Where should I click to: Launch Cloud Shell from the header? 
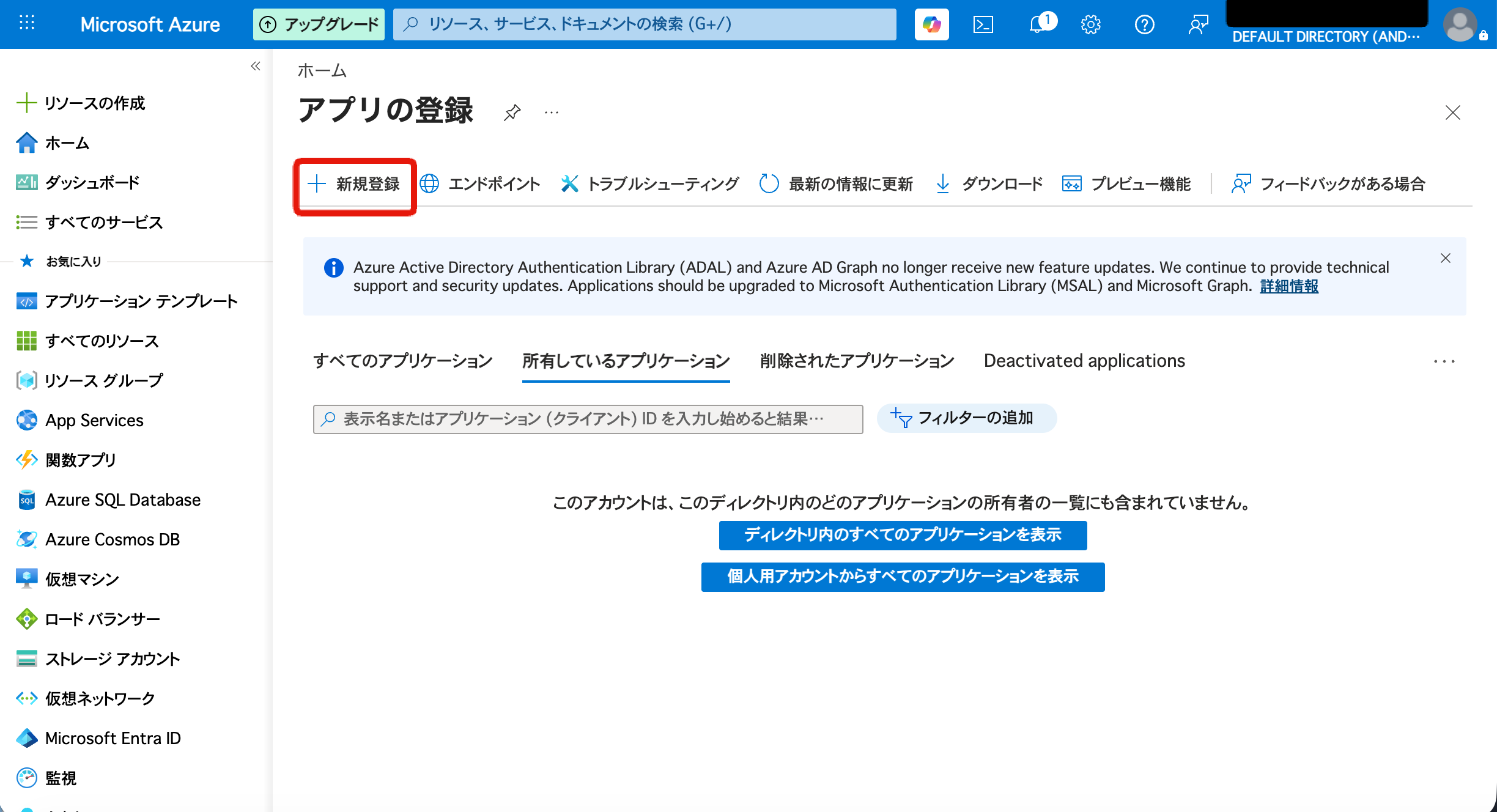[x=983, y=24]
